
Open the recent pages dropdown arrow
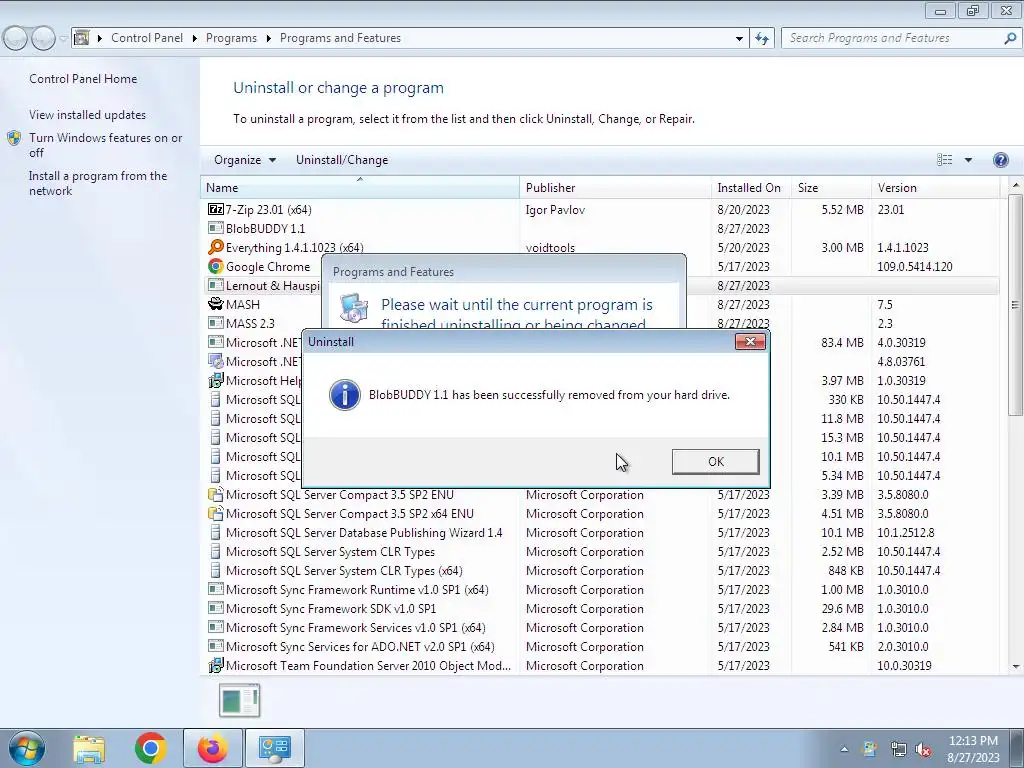[x=63, y=39]
